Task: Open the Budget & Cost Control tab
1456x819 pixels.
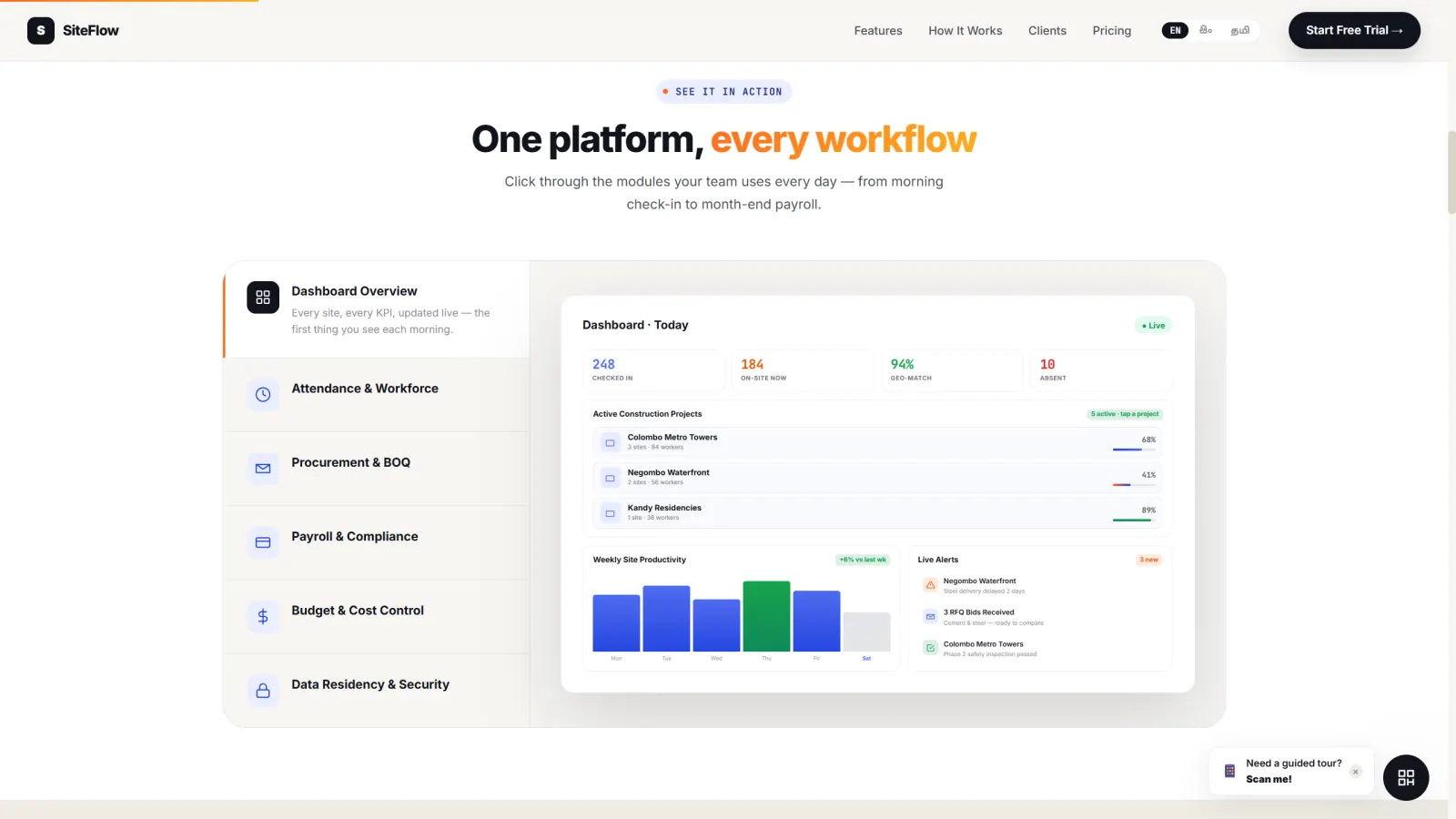Action: [x=377, y=616]
